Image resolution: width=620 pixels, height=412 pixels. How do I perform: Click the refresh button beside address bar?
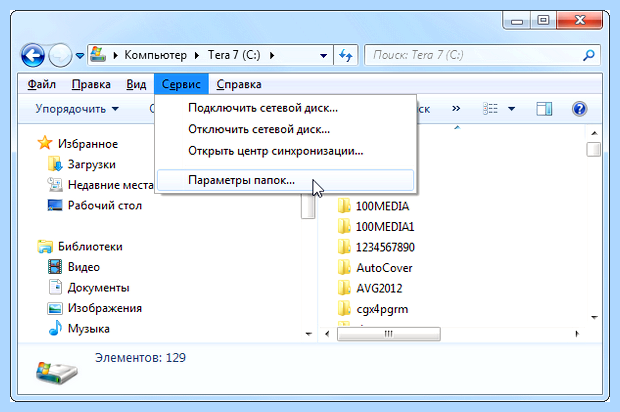346,55
